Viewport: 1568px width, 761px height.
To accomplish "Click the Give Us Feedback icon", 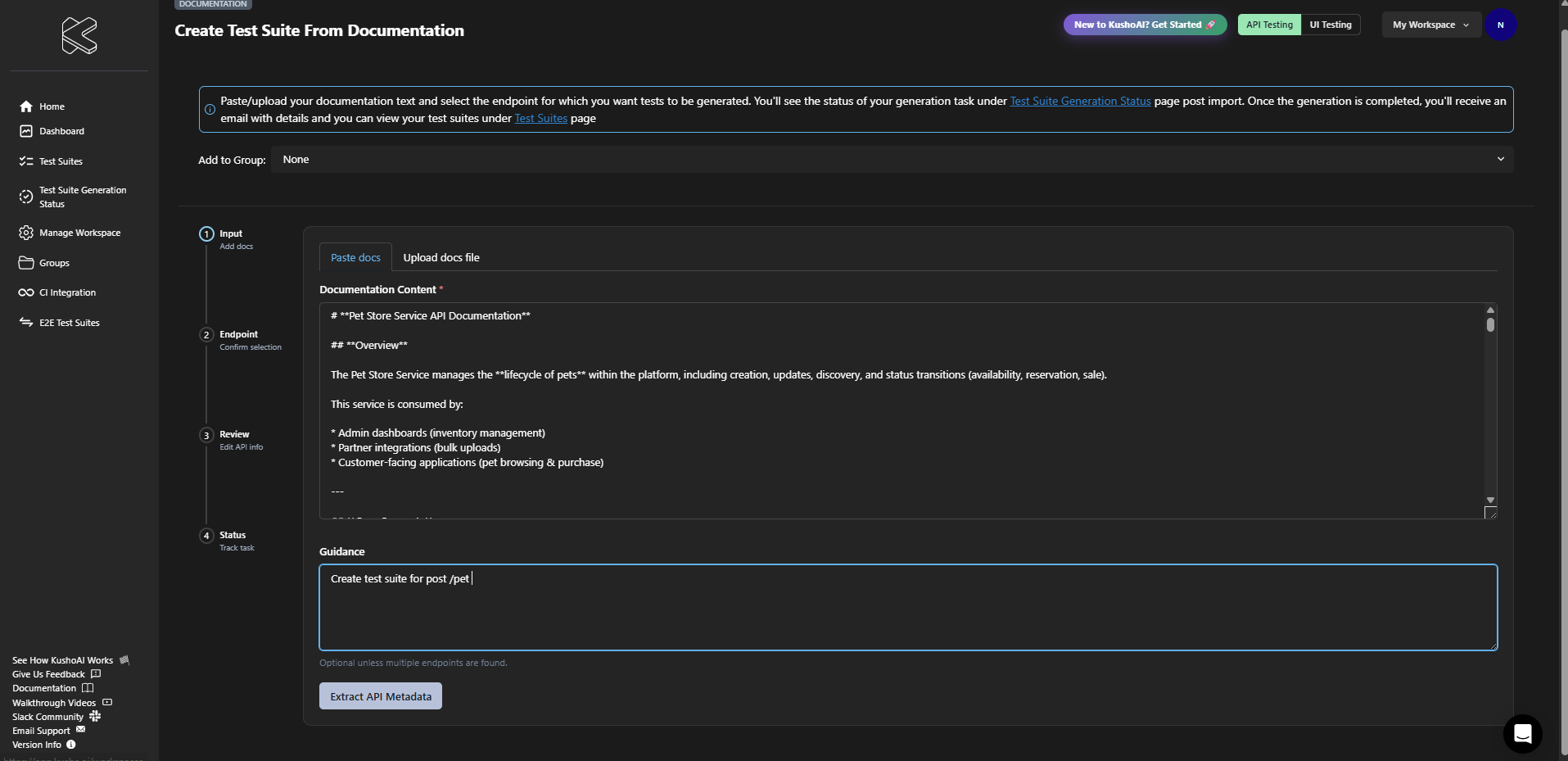I will 96,673.
